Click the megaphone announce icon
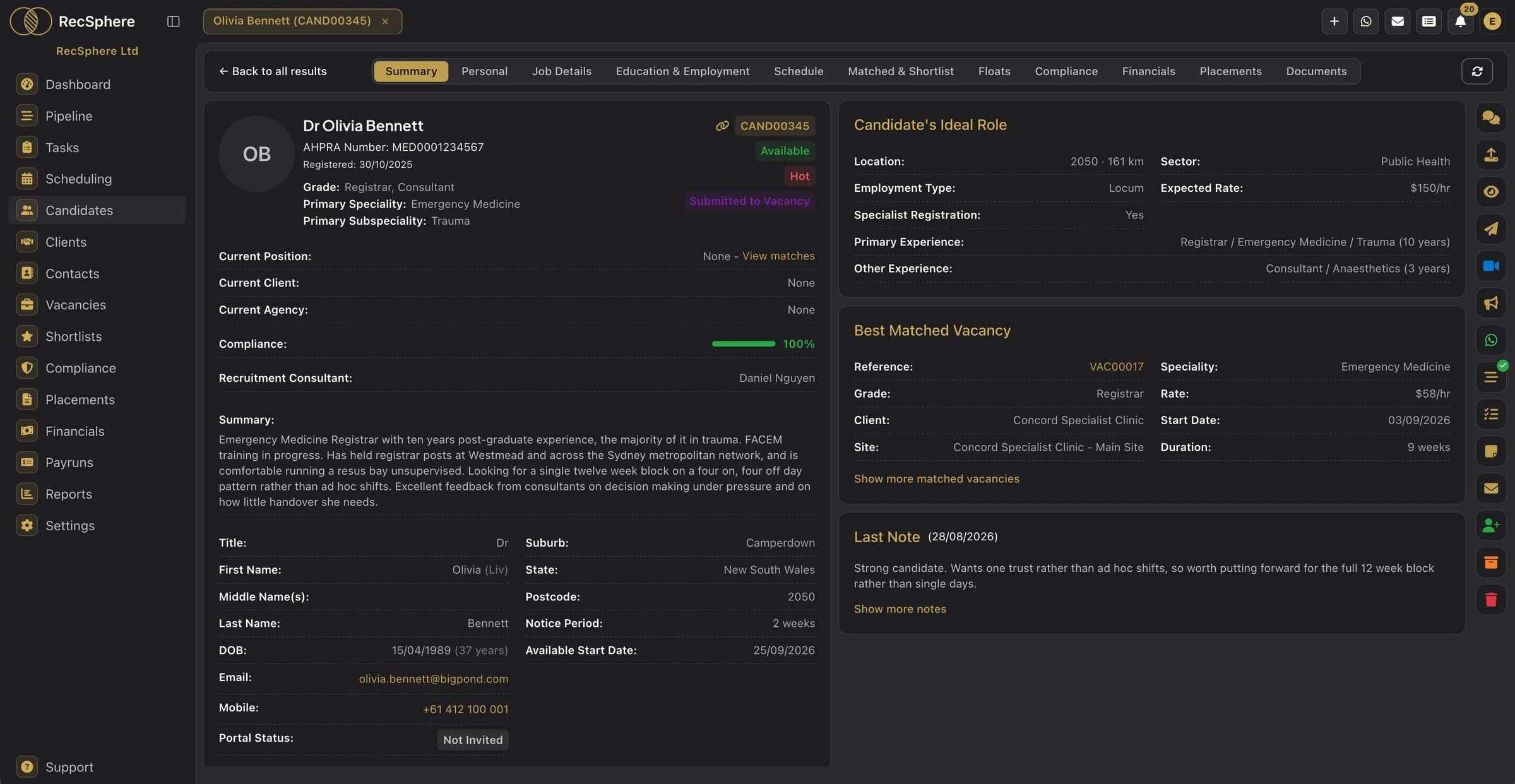 point(1491,303)
